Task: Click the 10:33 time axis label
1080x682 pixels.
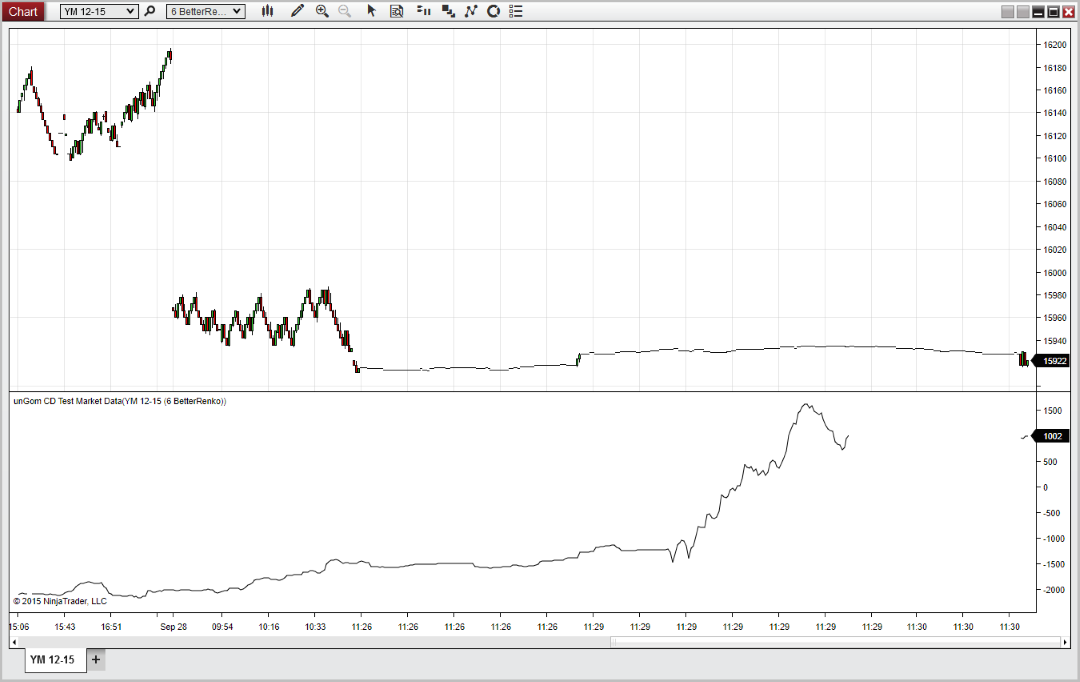Action: (315, 627)
